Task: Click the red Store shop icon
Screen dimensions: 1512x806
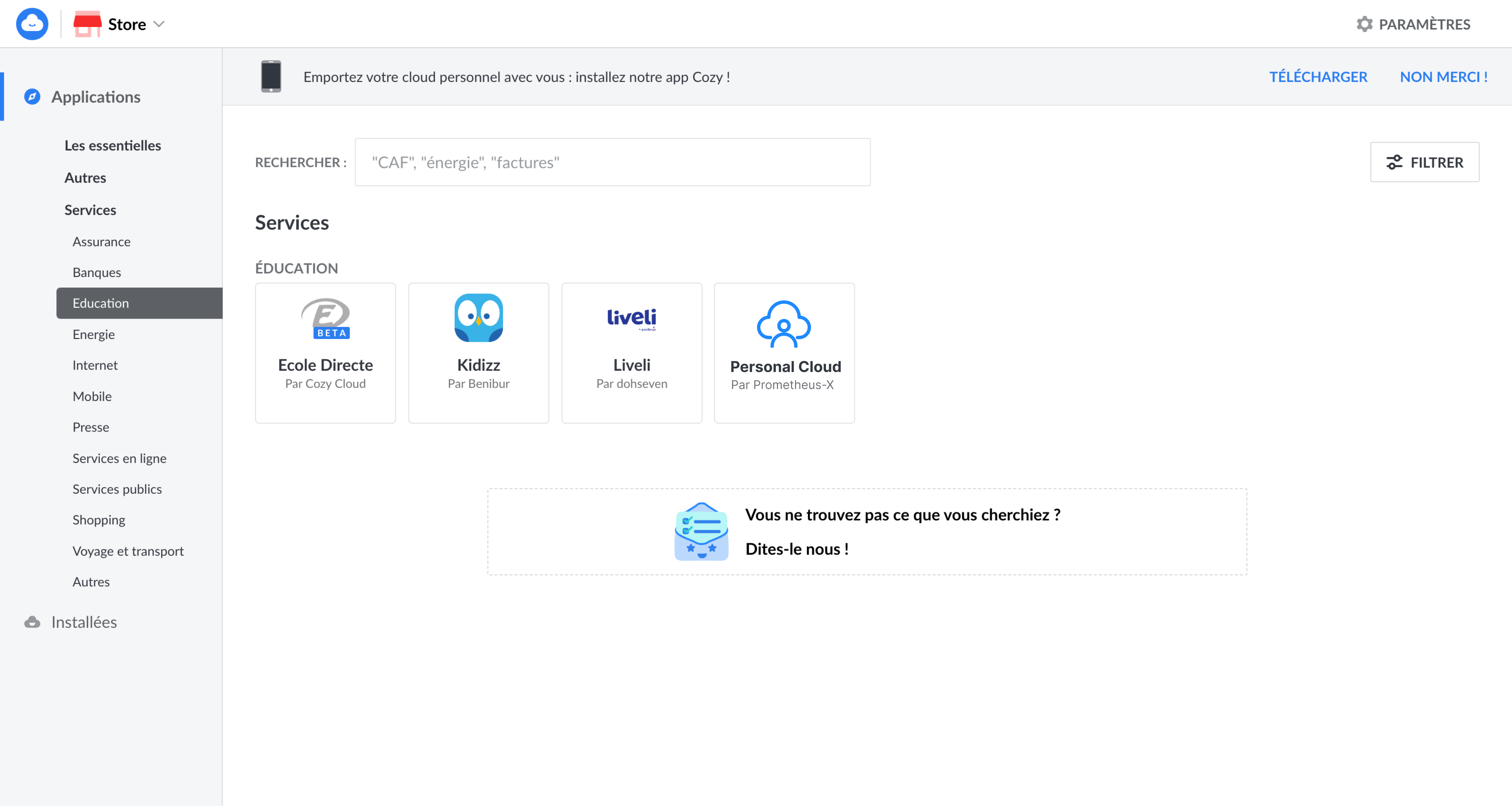Action: point(87,24)
